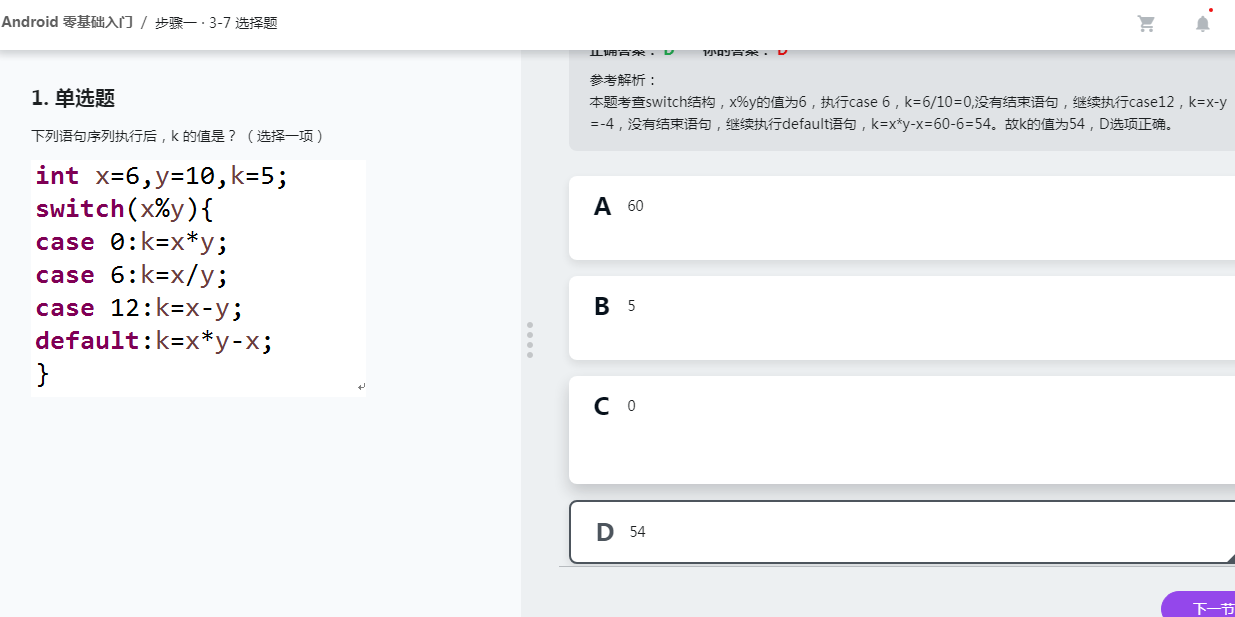The height and width of the screenshot is (617, 1235).
Task: Click the return mark beside the code snippet
Action: [x=361, y=387]
